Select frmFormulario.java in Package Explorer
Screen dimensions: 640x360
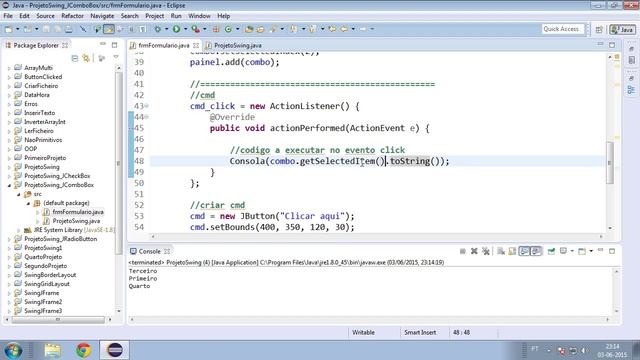[x=78, y=212]
